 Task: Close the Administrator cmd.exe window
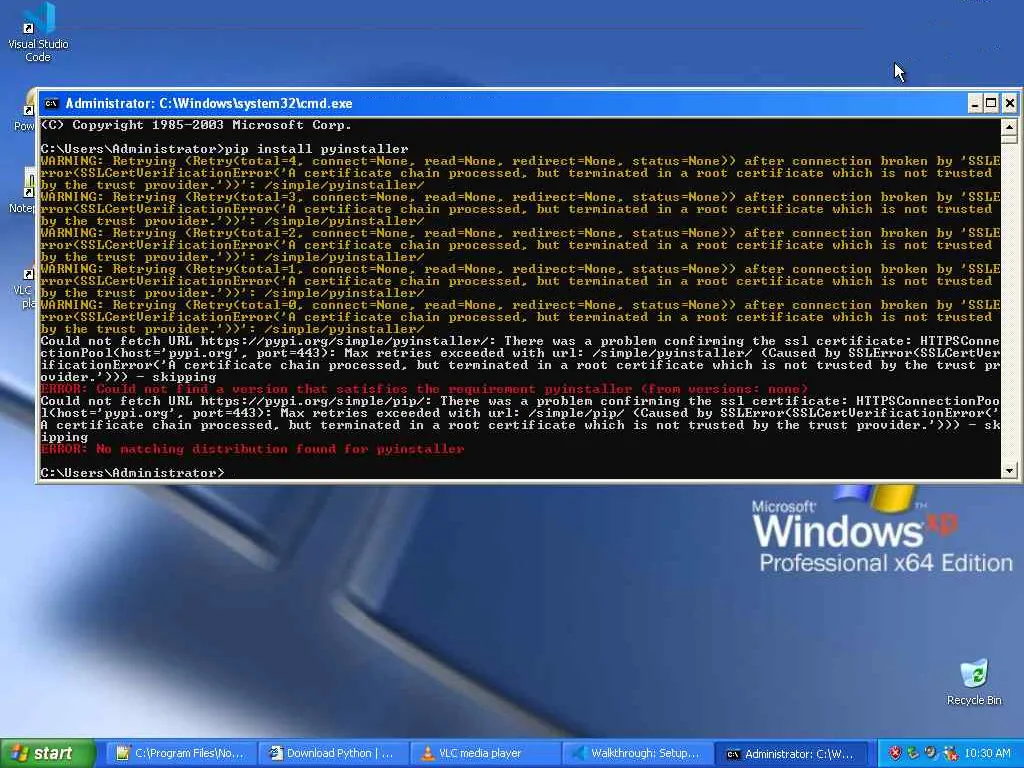pos(1009,103)
